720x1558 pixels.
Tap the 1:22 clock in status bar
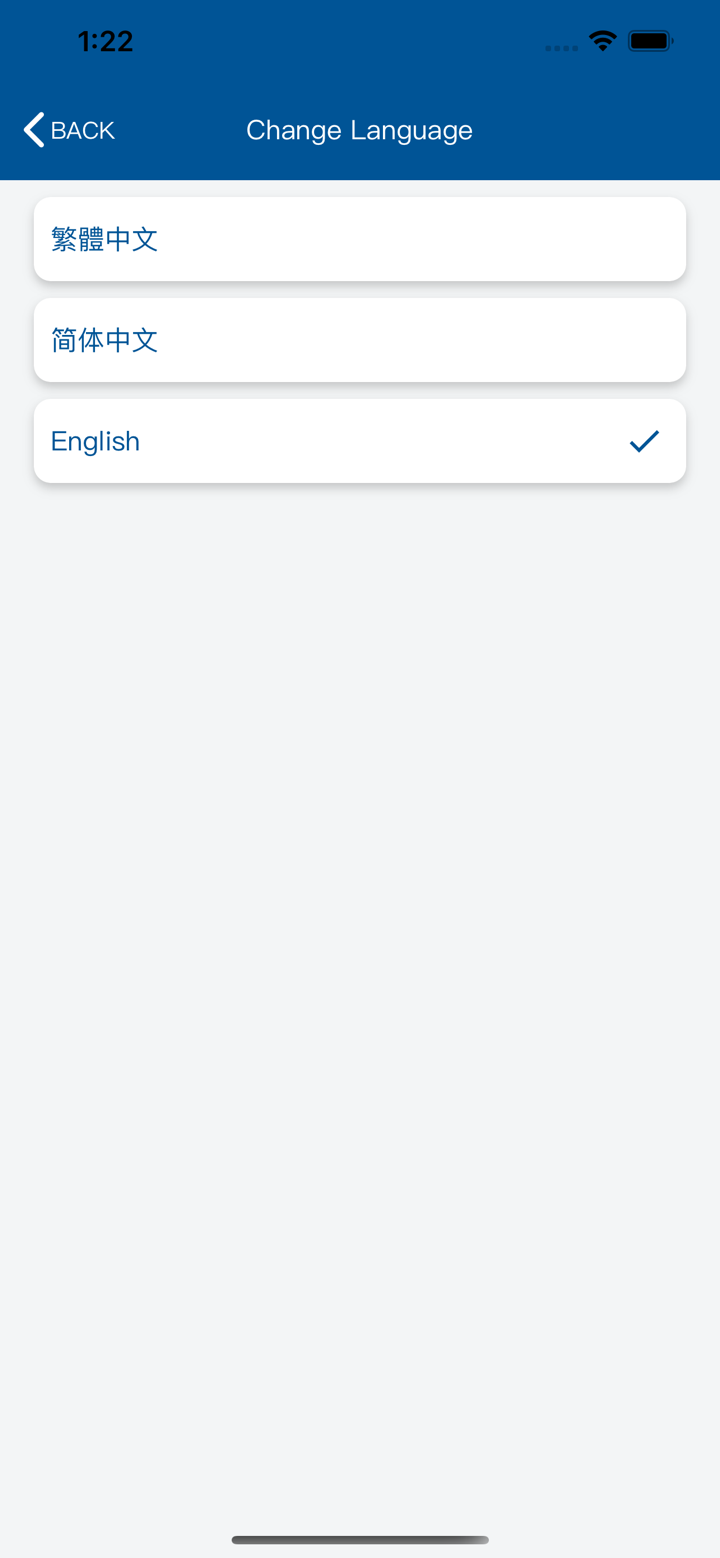(105, 41)
